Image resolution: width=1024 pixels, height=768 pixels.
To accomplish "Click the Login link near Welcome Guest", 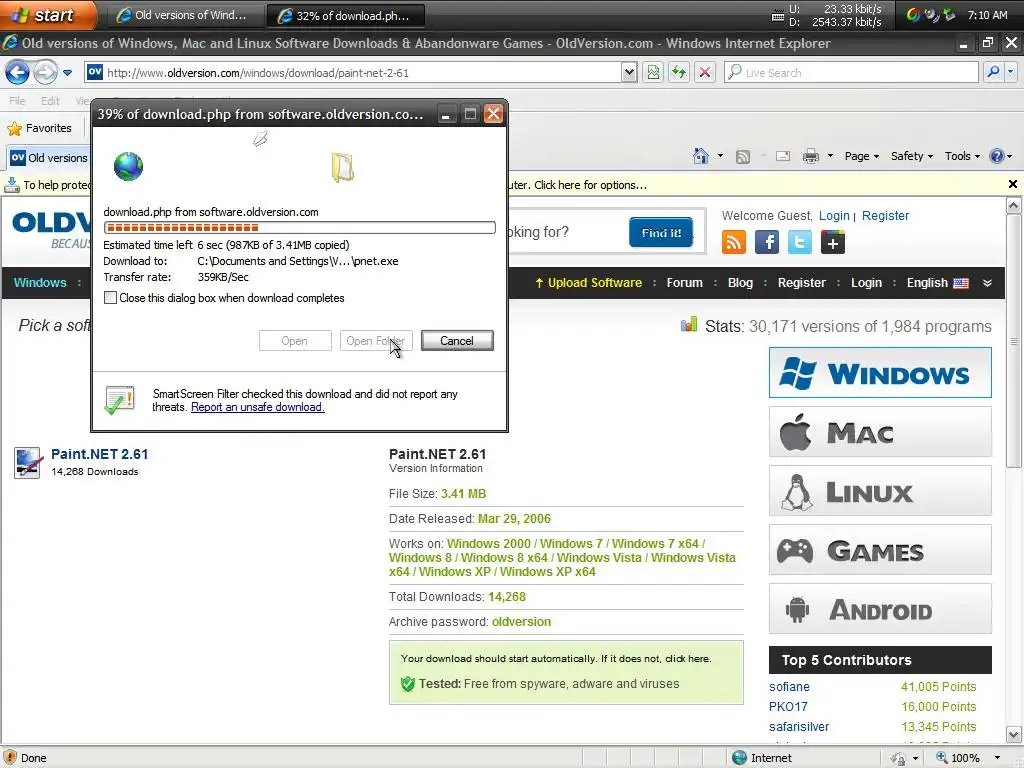I will click(x=834, y=216).
